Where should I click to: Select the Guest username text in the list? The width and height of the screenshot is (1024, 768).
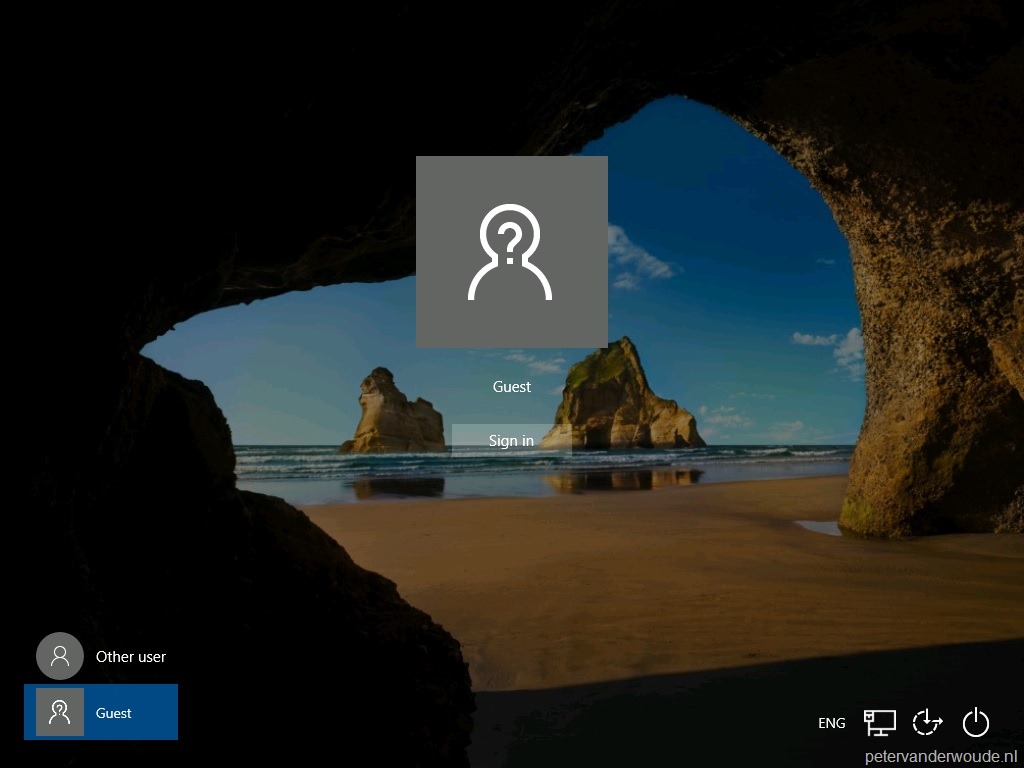click(x=113, y=712)
